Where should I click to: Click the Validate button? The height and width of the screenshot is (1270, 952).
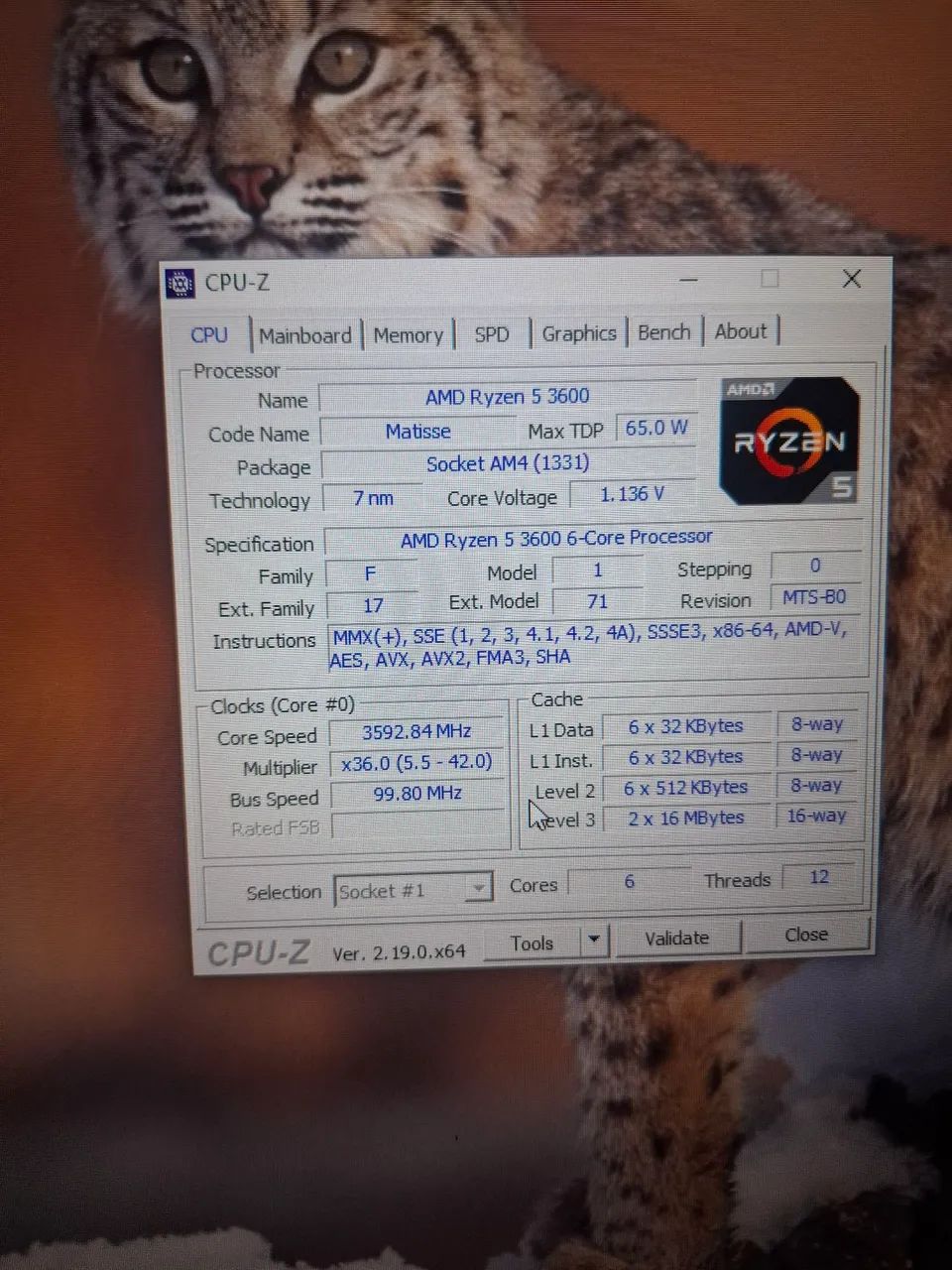[677, 938]
